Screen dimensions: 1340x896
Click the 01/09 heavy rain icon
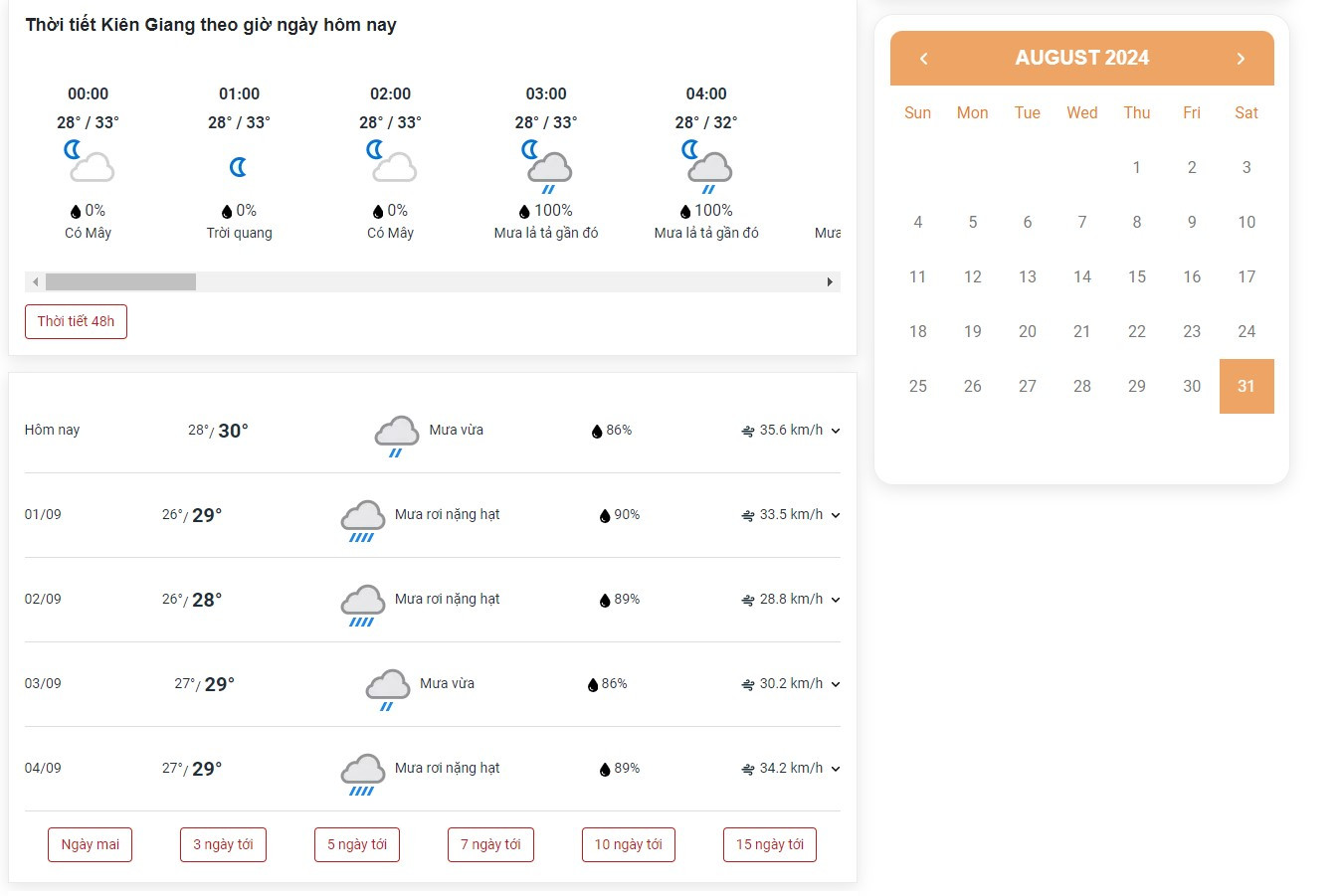pos(362,520)
